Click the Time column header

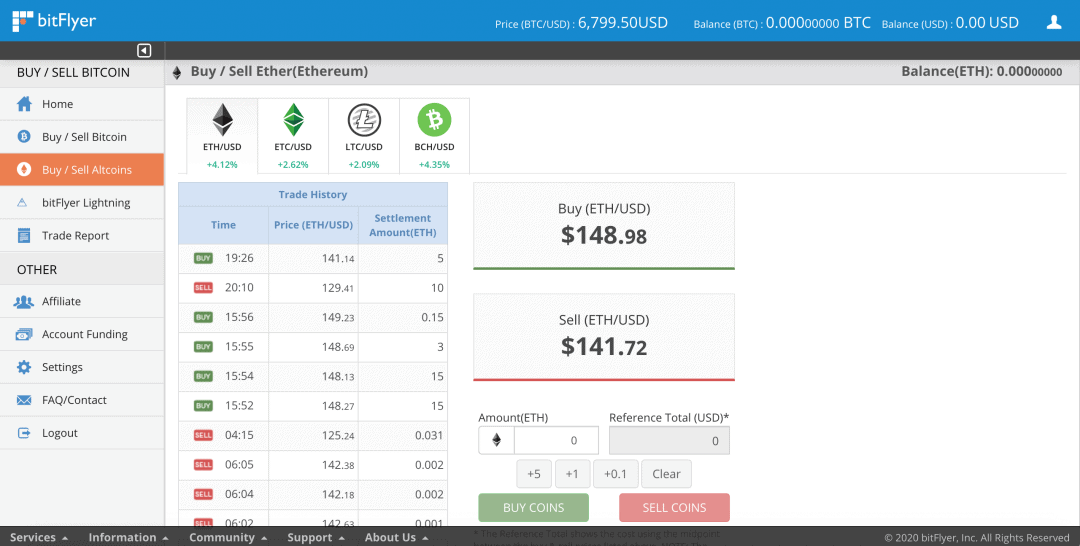223,225
